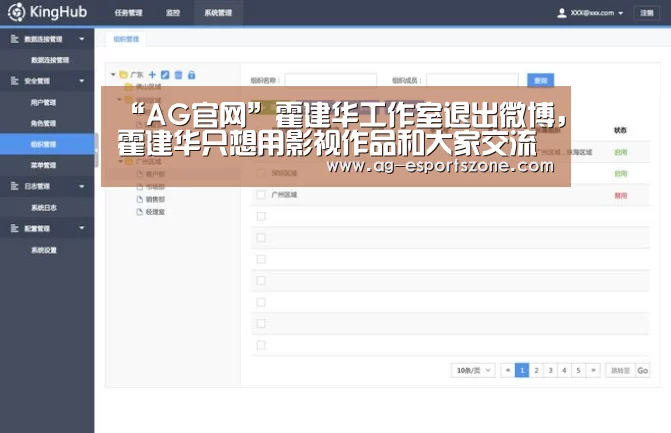The image size is (671, 433).
Task: Select the 组织管理 content tab
Action: pyautogui.click(x=126, y=39)
